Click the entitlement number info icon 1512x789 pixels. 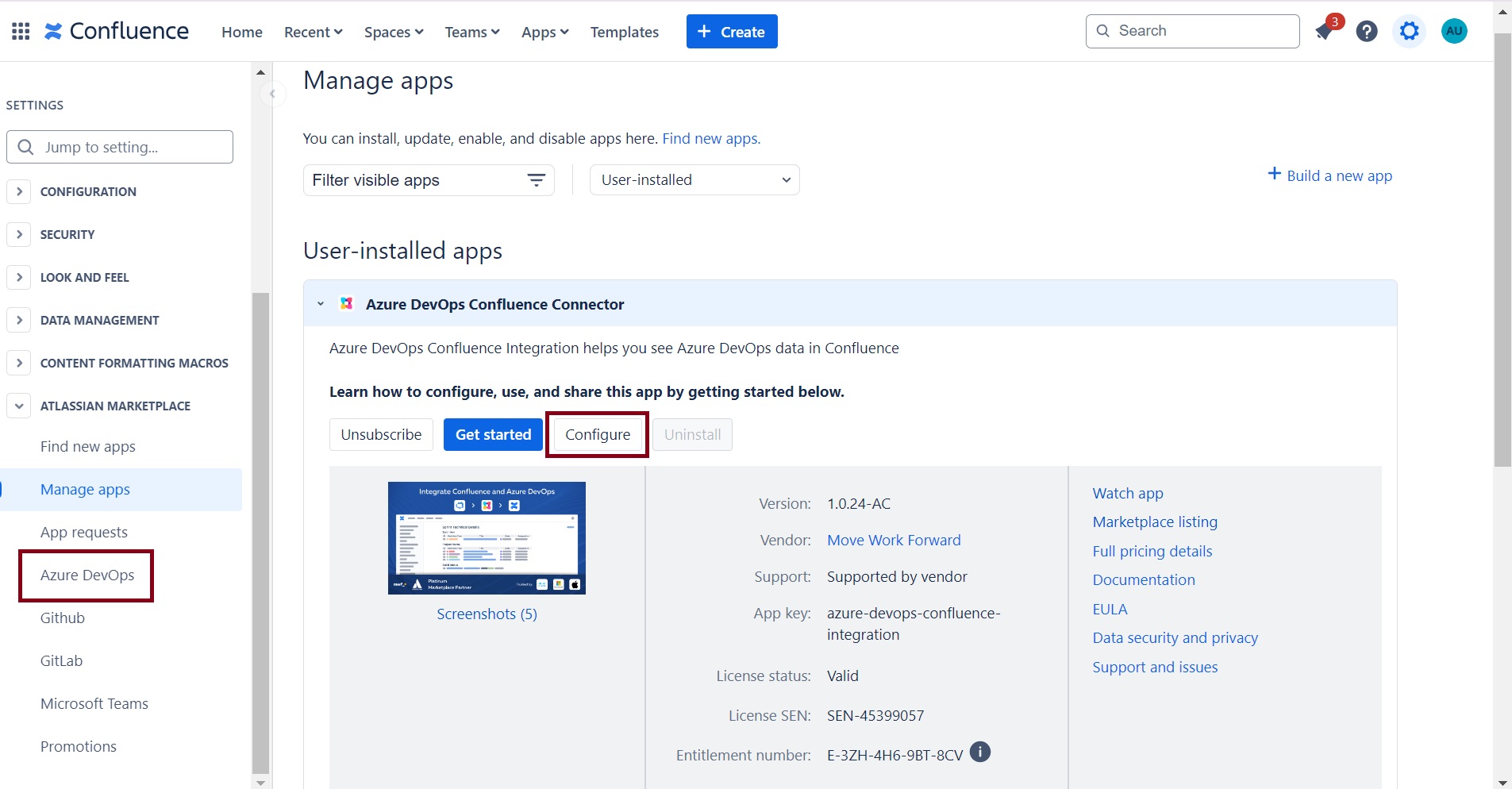[x=980, y=752]
